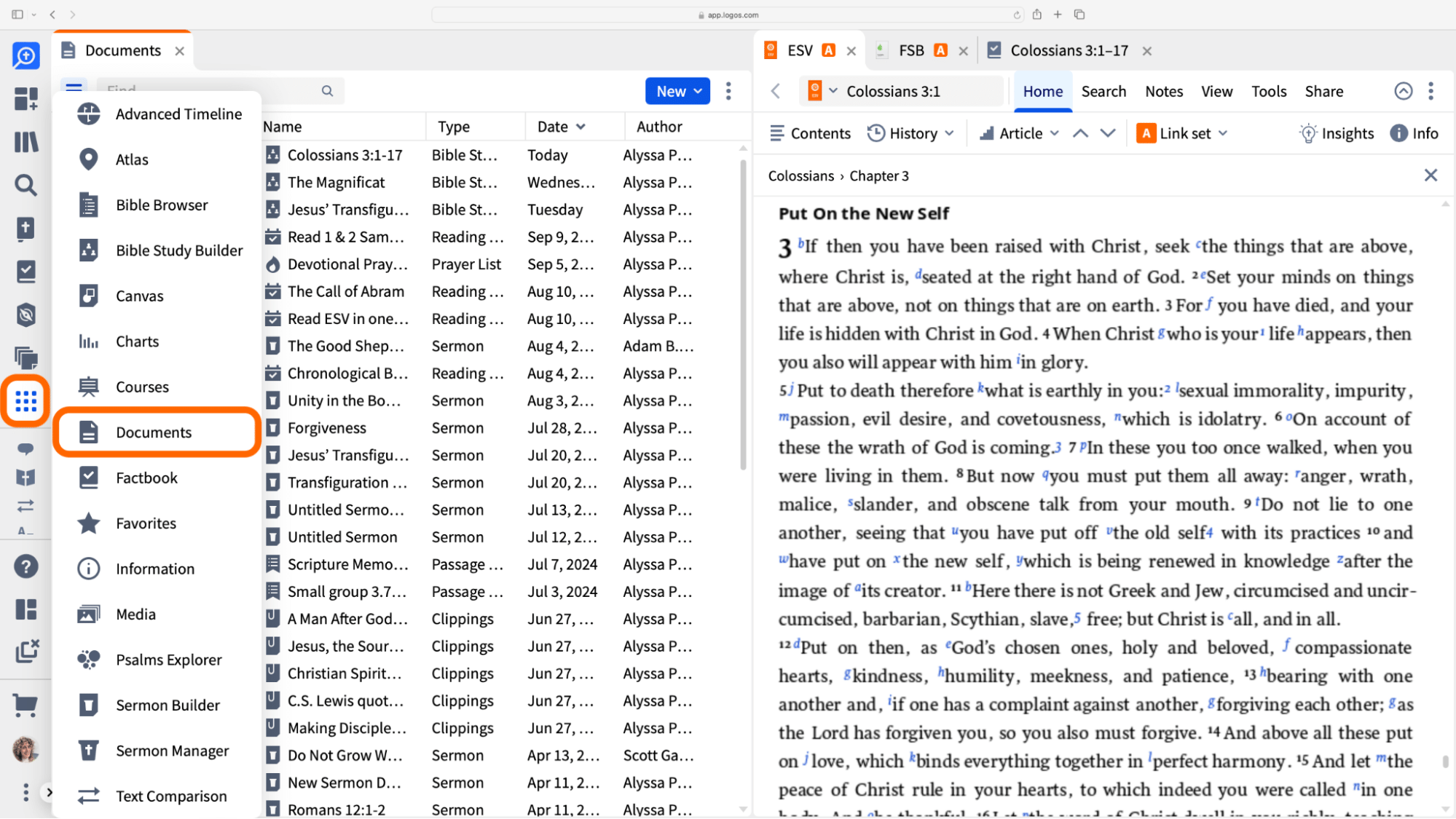Viewport: 1456px width, 819px height.
Task: Click the apps grid icon in sidebar
Action: [x=25, y=400]
